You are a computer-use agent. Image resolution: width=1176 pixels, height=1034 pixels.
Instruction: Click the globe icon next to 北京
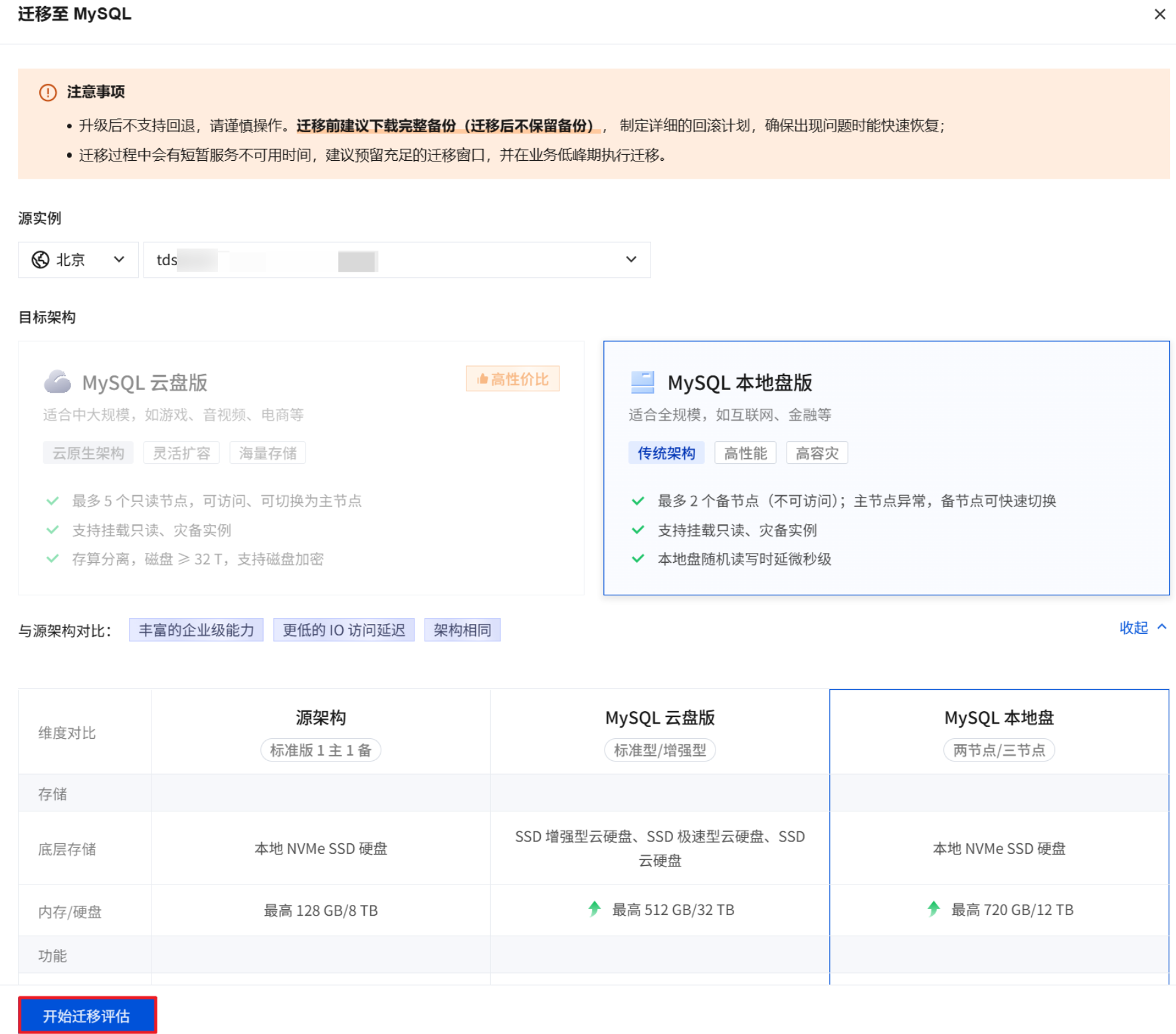[x=41, y=260]
